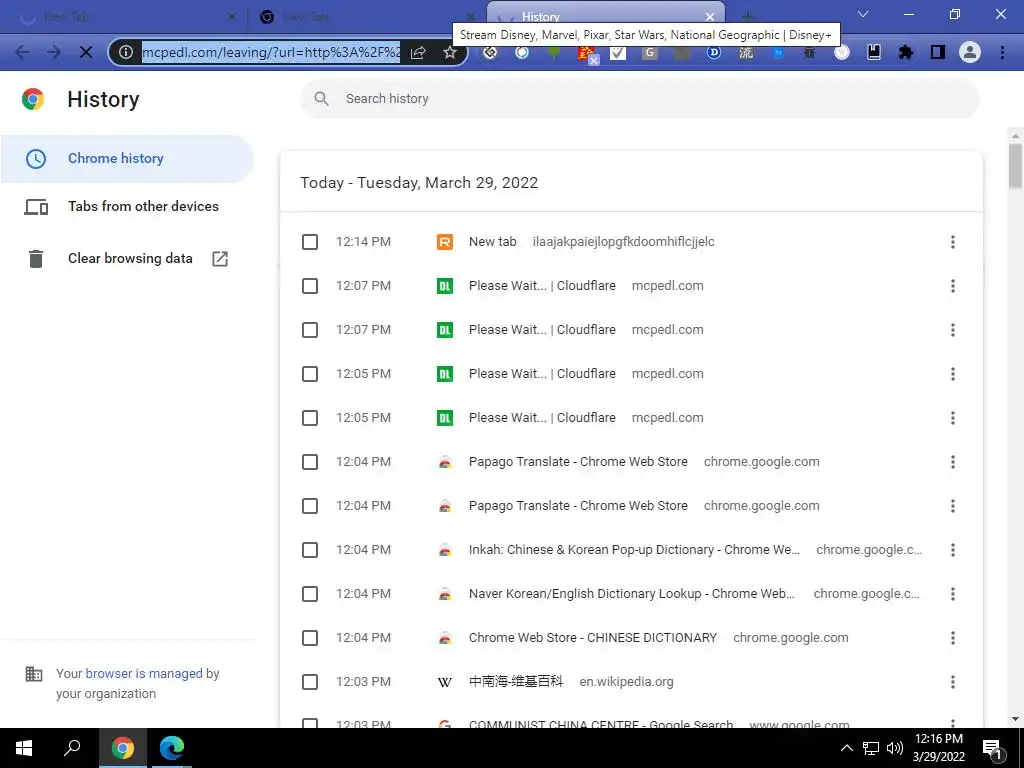
Task: Click the bookmark-book extension icon
Action: point(874,52)
